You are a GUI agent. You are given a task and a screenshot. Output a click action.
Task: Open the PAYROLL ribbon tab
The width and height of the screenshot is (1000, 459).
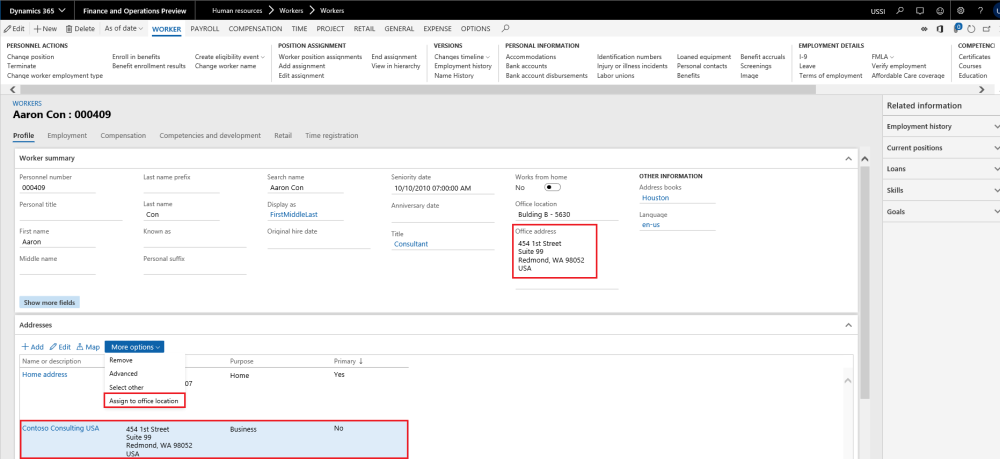[x=204, y=29]
